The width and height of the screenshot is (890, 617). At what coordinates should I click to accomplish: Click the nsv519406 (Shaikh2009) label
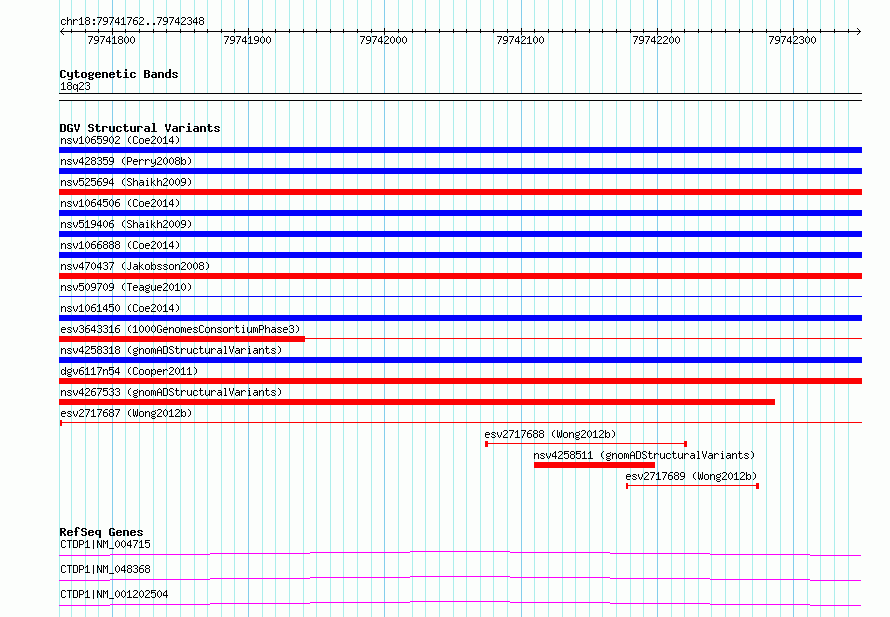(126, 224)
